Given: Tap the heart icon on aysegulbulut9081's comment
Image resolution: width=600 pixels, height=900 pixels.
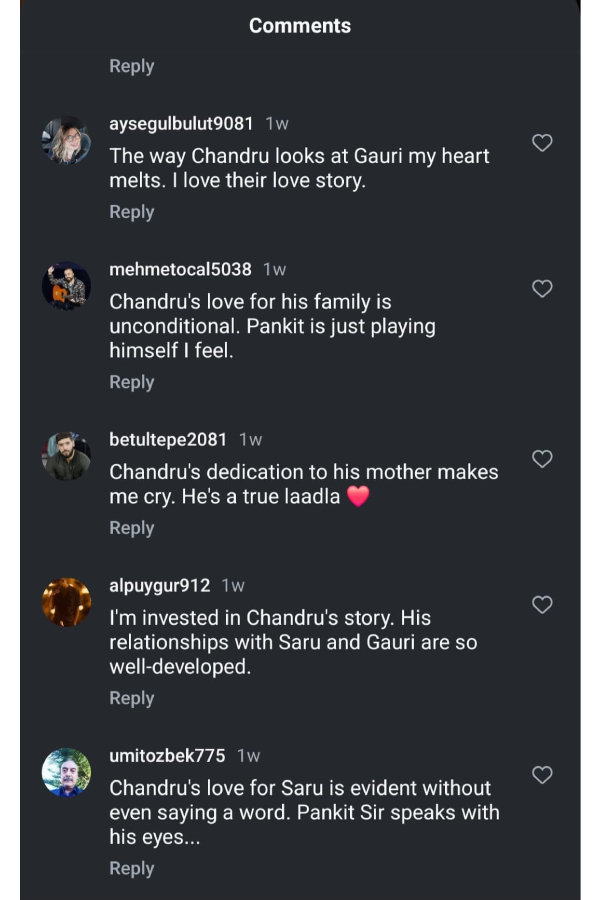Looking at the screenshot, I should tap(542, 143).
